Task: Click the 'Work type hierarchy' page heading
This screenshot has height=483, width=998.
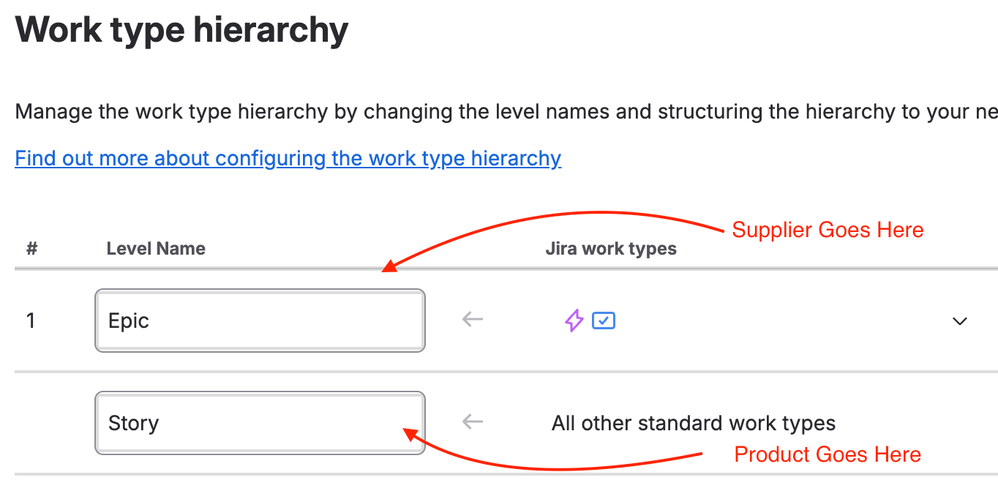Action: (x=181, y=29)
